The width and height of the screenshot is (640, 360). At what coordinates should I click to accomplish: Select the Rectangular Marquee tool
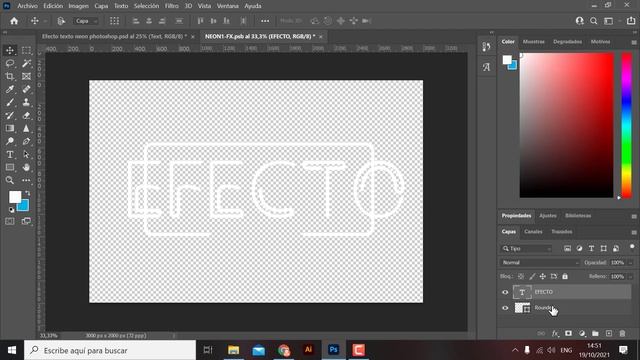pyautogui.click(x=27, y=51)
